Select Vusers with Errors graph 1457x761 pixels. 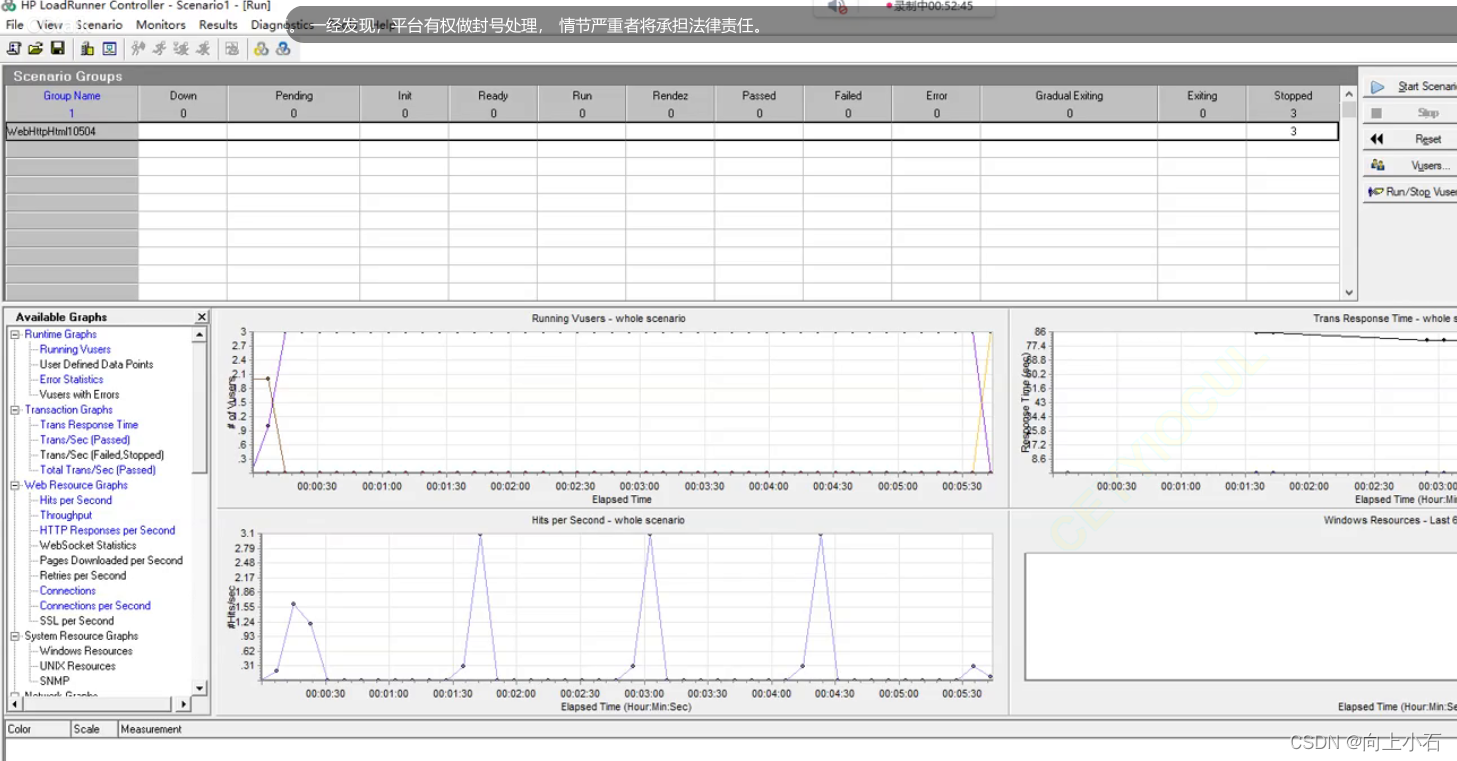pos(79,394)
